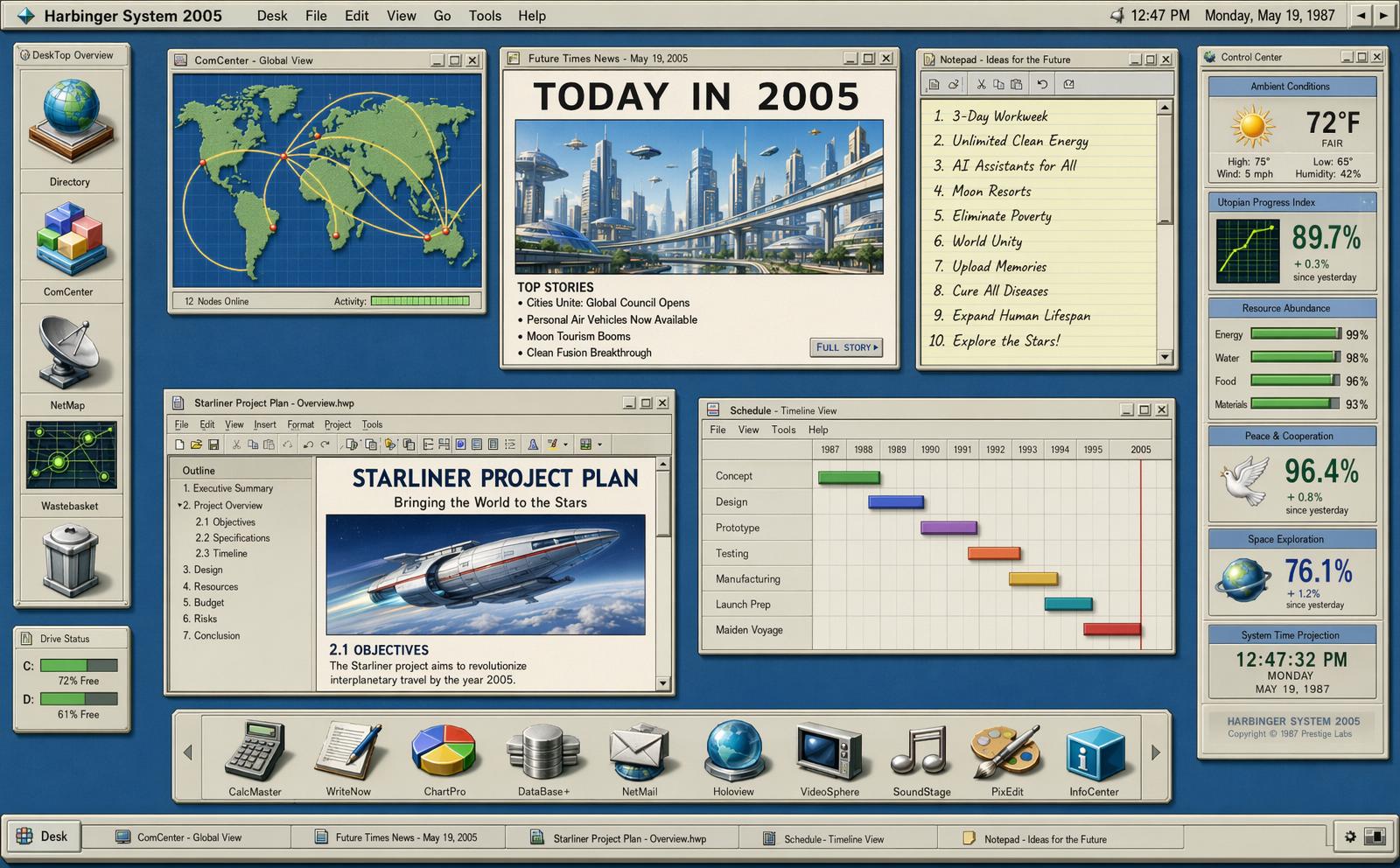The height and width of the screenshot is (868, 1400).
Task: Open the Project menu in Starliner window
Action: pyautogui.click(x=337, y=424)
